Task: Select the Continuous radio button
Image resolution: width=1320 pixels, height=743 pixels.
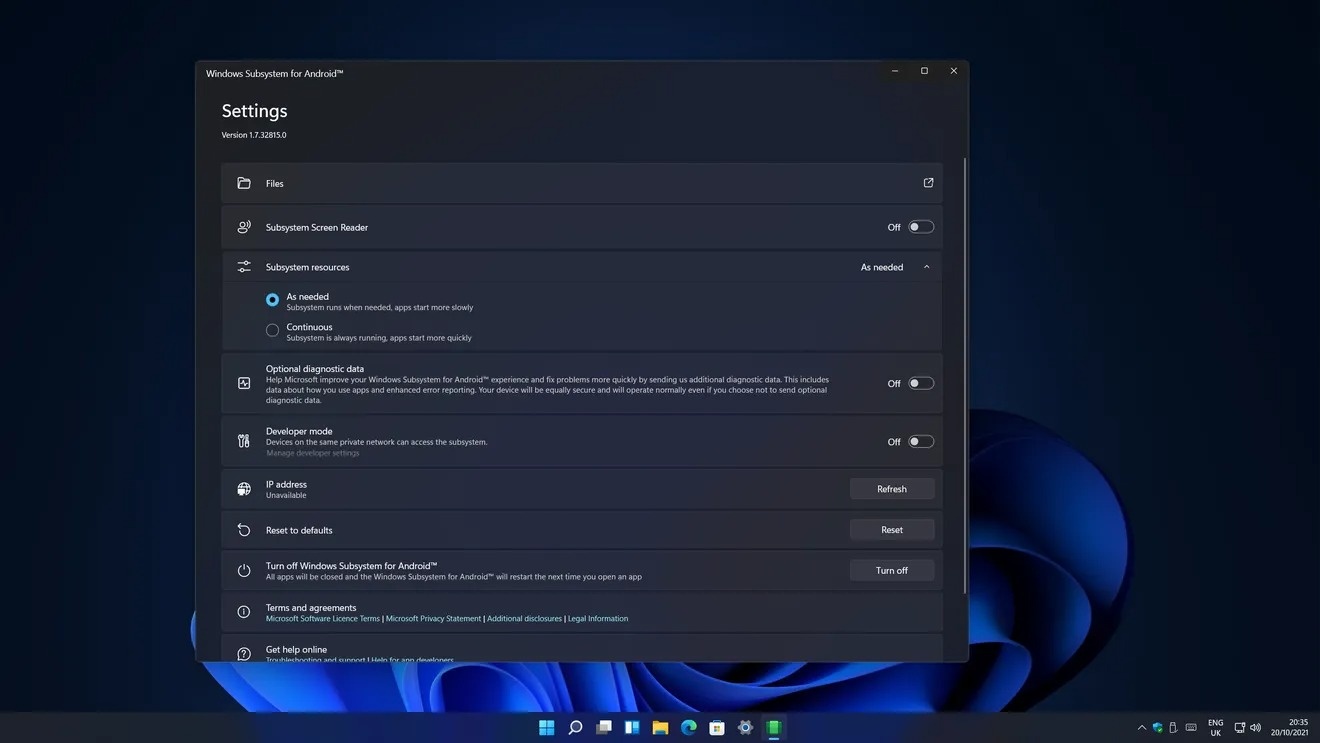Action: pos(272,329)
